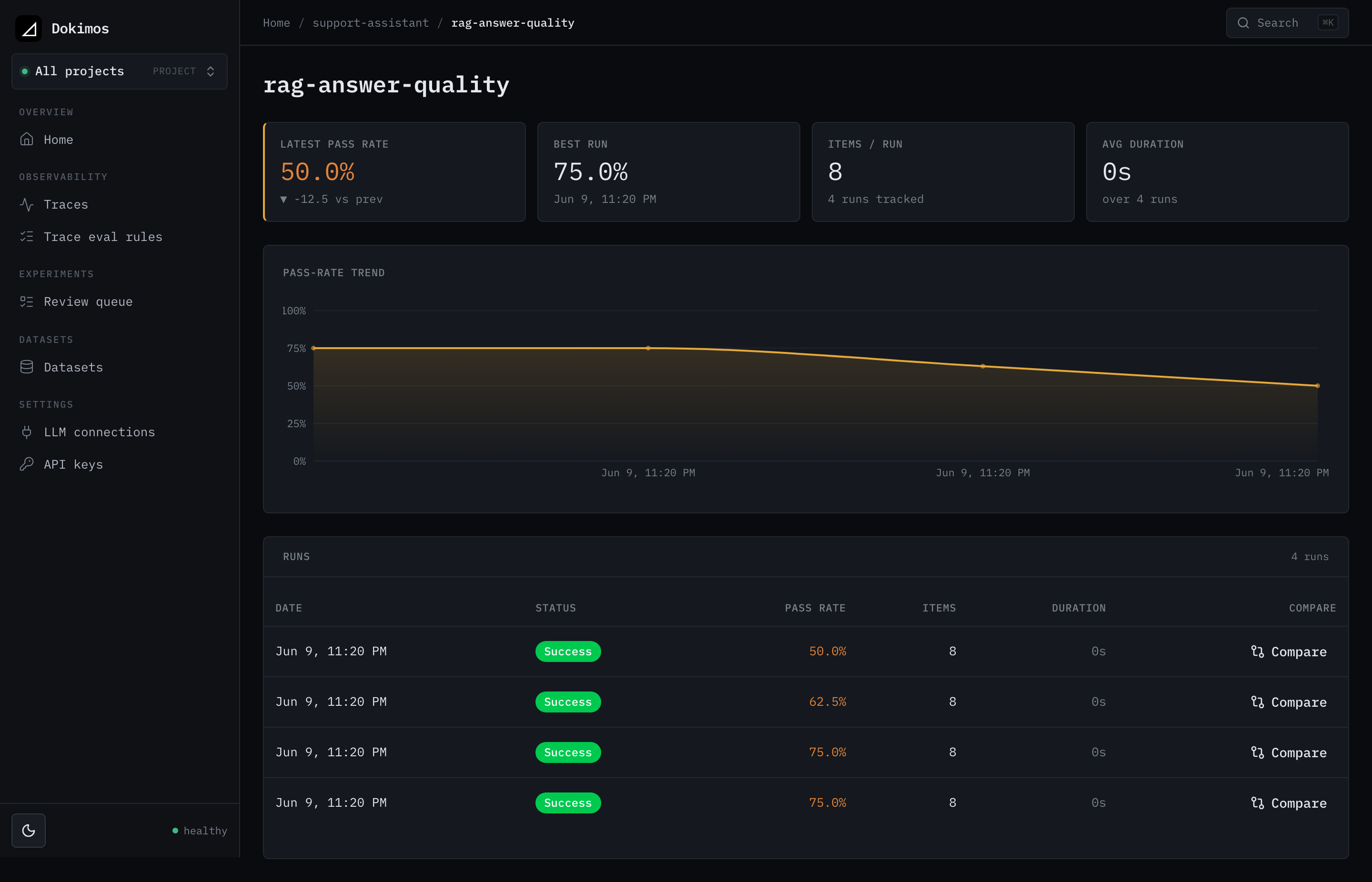Click the RUNS table heading

click(x=296, y=557)
